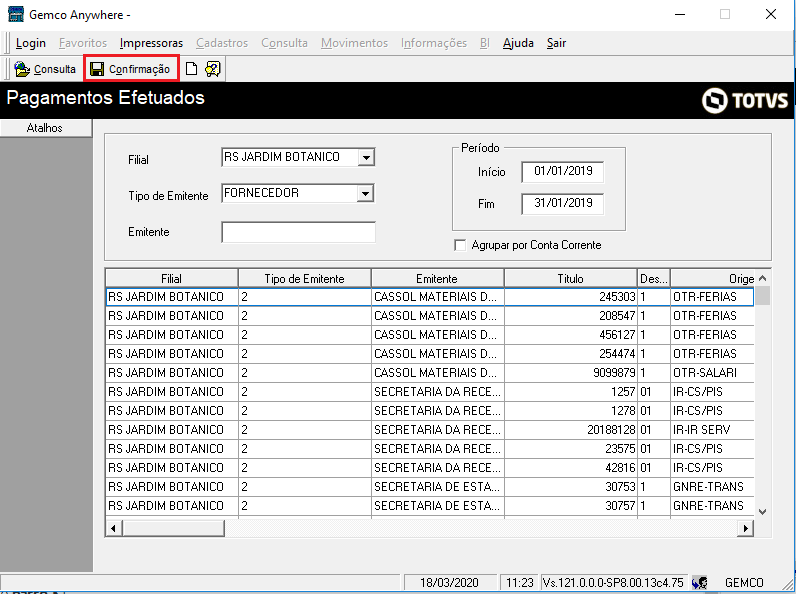Click the status bar time 11:23

click(519, 582)
